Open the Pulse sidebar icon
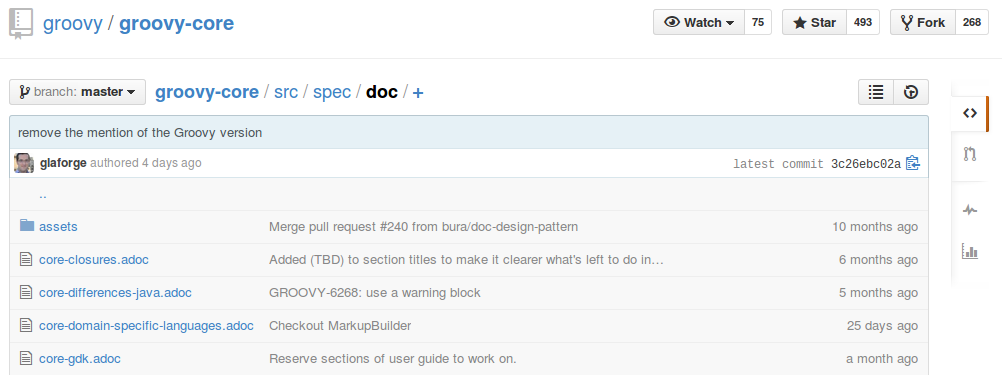The width and height of the screenshot is (1002, 375). point(970,210)
